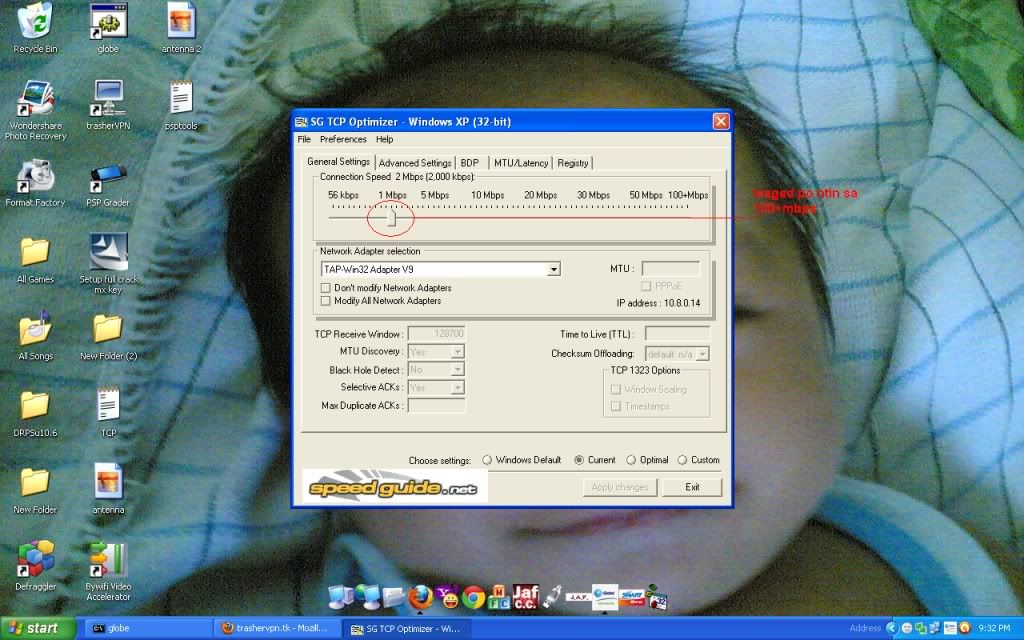The image size is (1024, 640).
Task: Select the DRPSu10.6 folder
Action: click(x=35, y=413)
